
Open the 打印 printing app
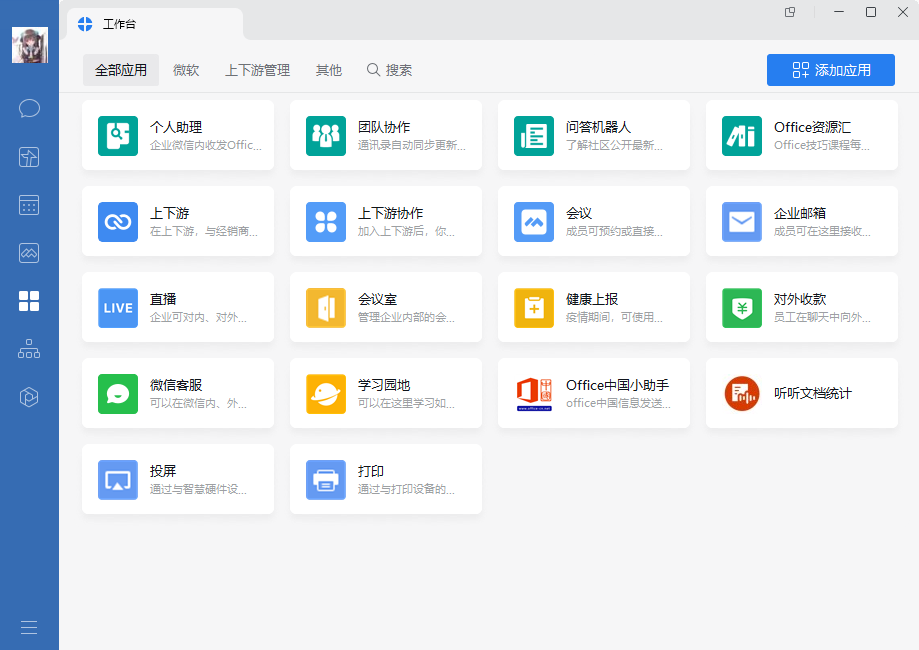pos(386,479)
